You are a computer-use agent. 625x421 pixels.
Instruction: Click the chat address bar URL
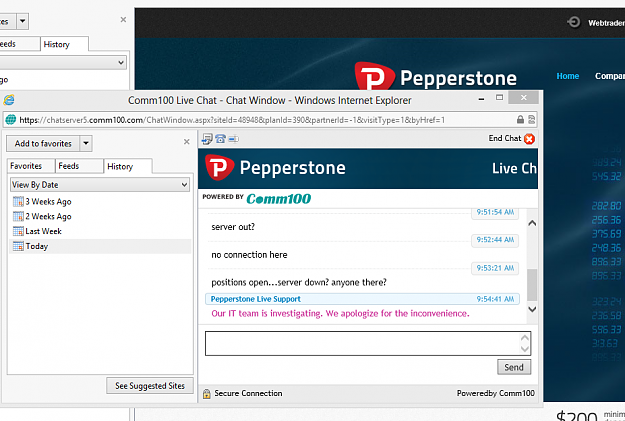(232, 120)
